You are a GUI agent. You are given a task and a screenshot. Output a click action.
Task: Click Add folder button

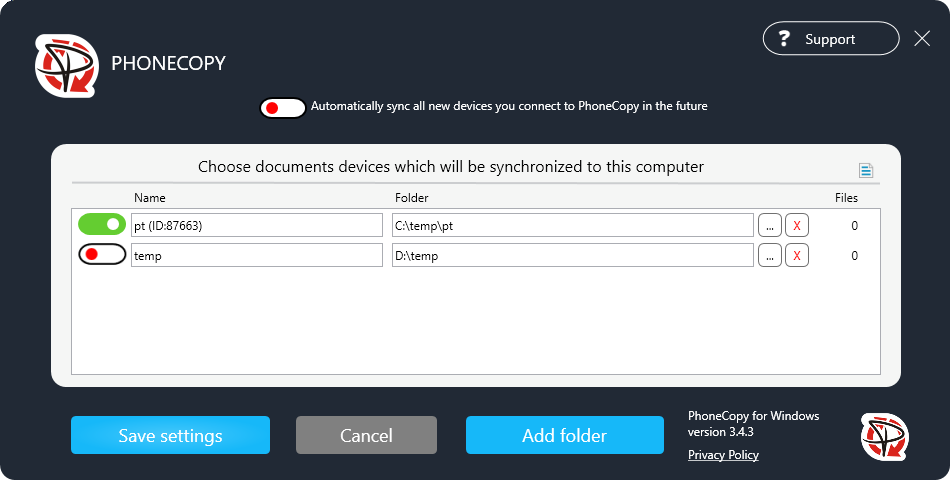[x=565, y=435]
